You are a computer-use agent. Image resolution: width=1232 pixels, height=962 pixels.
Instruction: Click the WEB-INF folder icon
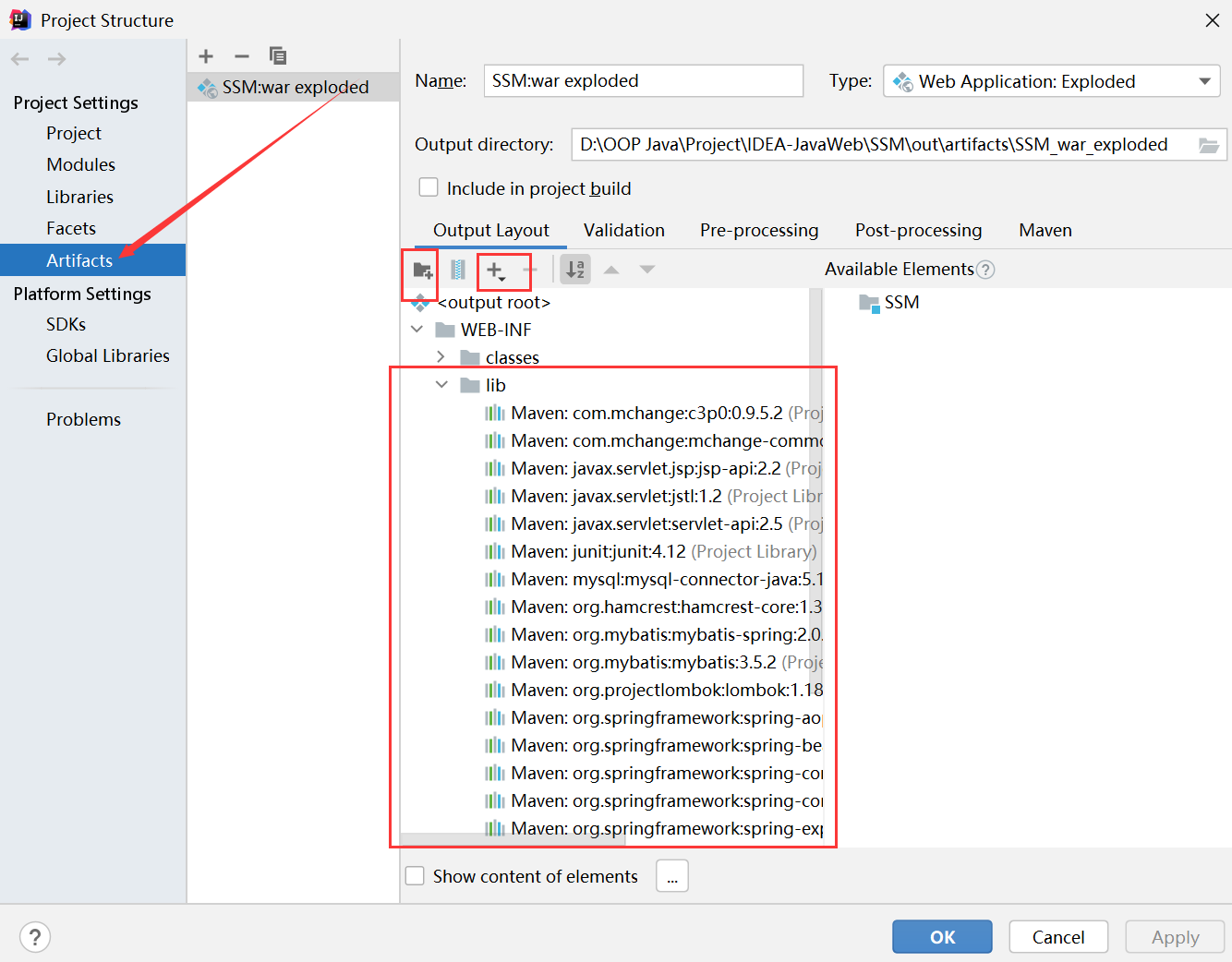pos(445,330)
